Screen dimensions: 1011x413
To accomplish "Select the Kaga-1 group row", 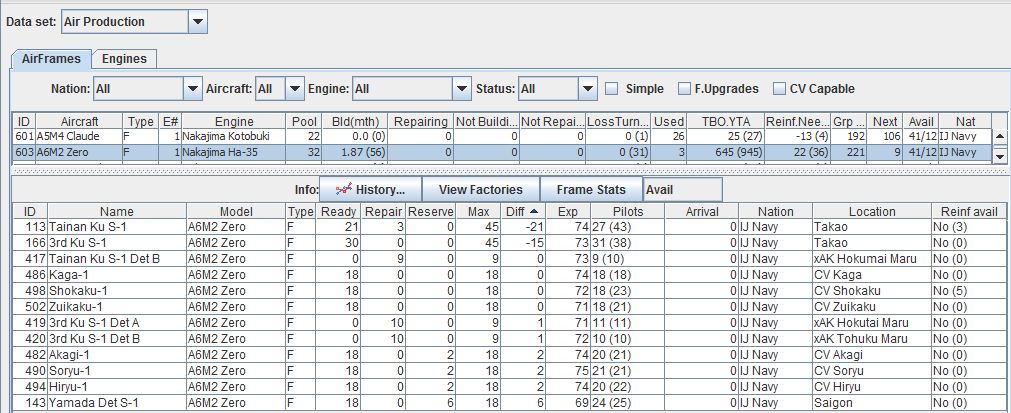I will [x=509, y=275].
